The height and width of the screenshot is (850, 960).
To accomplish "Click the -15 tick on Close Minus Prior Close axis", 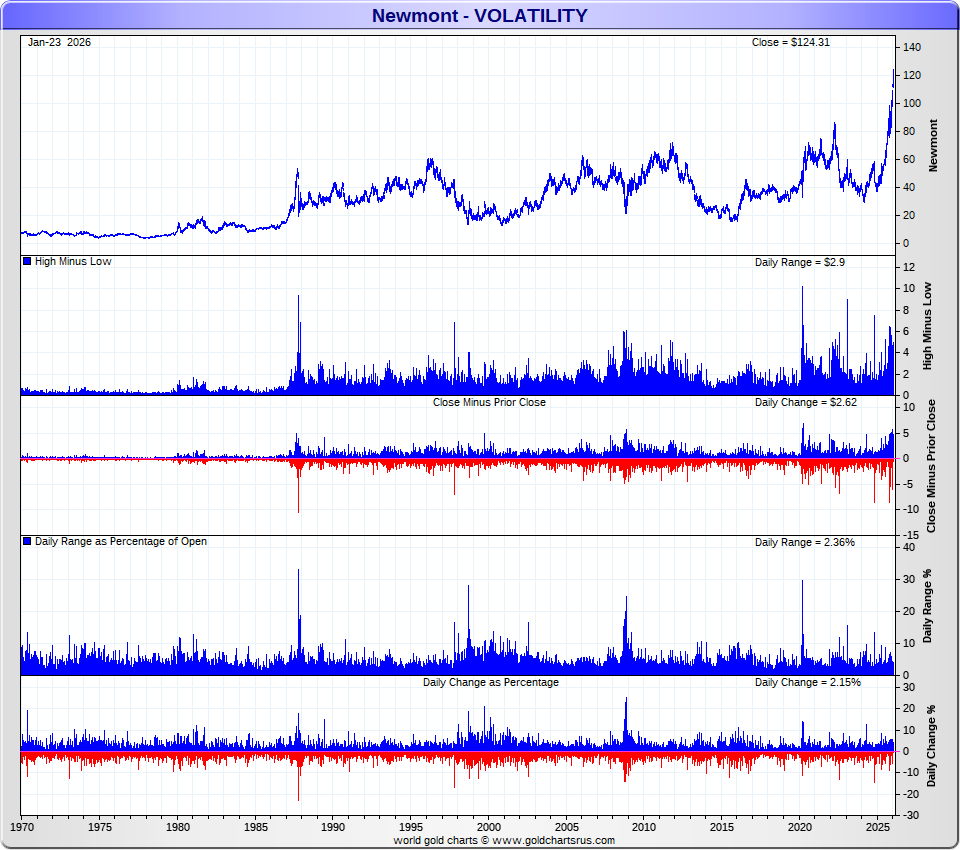I will [909, 535].
